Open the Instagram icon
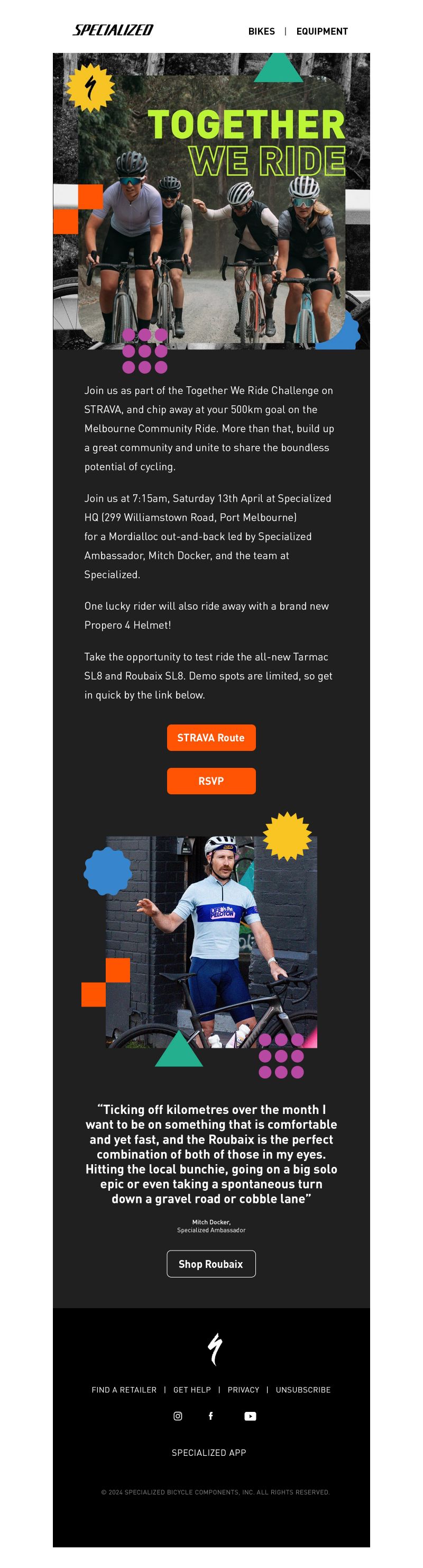 (178, 1416)
